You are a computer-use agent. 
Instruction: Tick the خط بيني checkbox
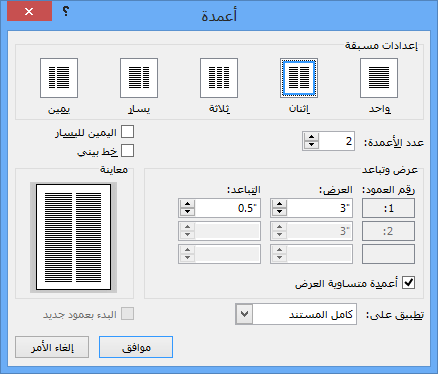pyautogui.click(x=127, y=151)
